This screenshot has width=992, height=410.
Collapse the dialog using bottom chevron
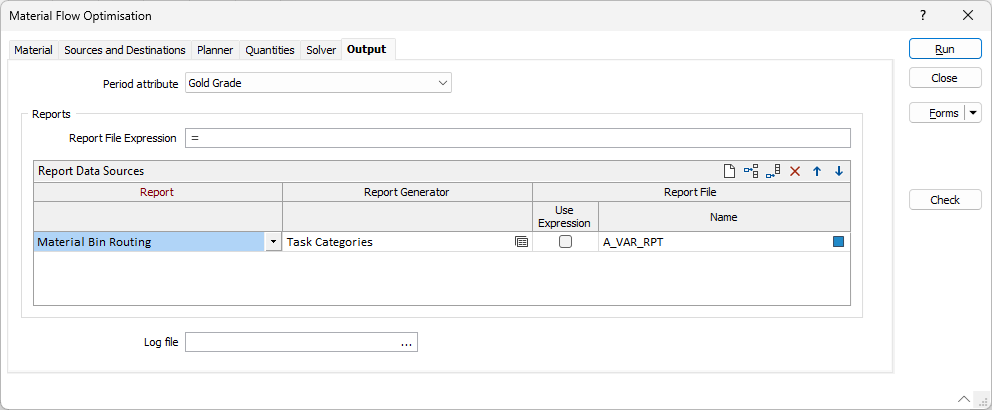(x=963, y=397)
